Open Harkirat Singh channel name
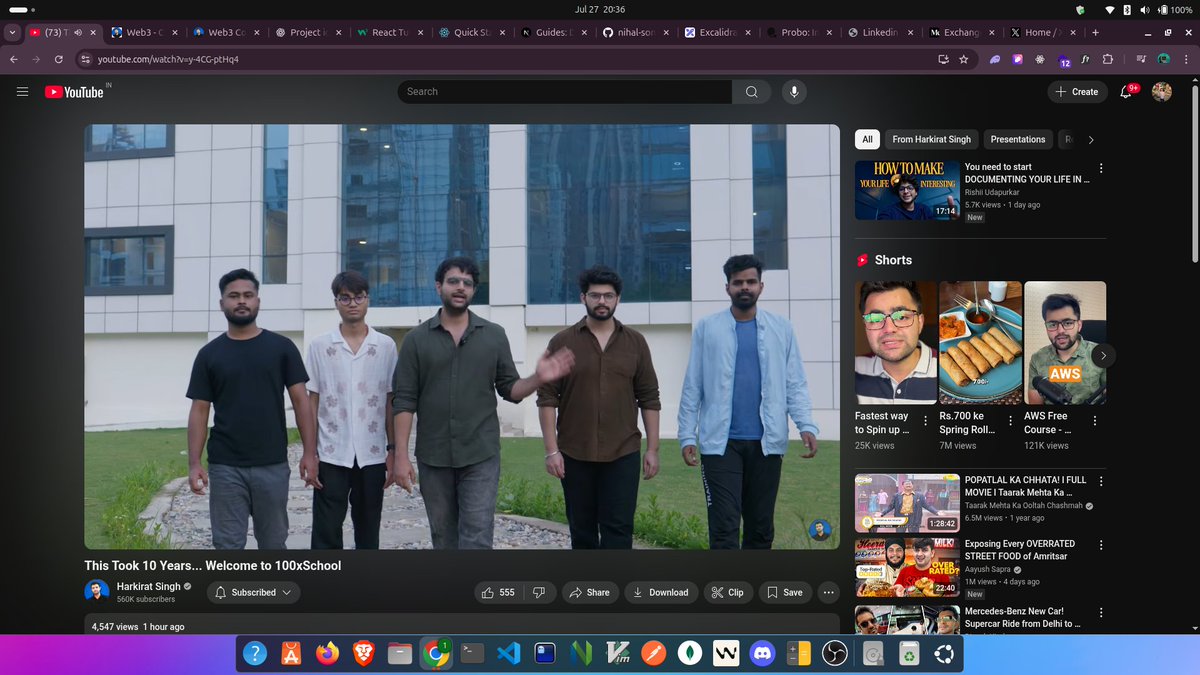Image resolution: width=1200 pixels, height=675 pixels. click(x=148, y=586)
